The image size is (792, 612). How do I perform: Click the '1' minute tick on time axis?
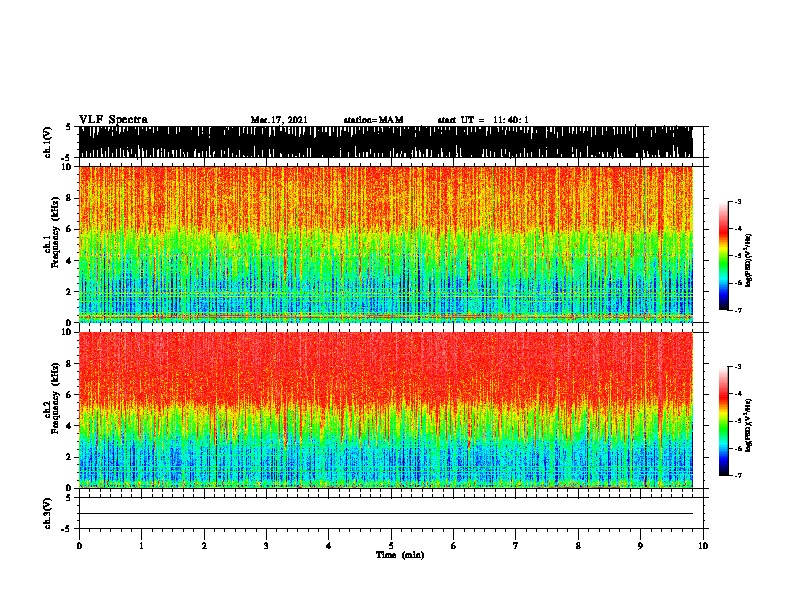141,546
